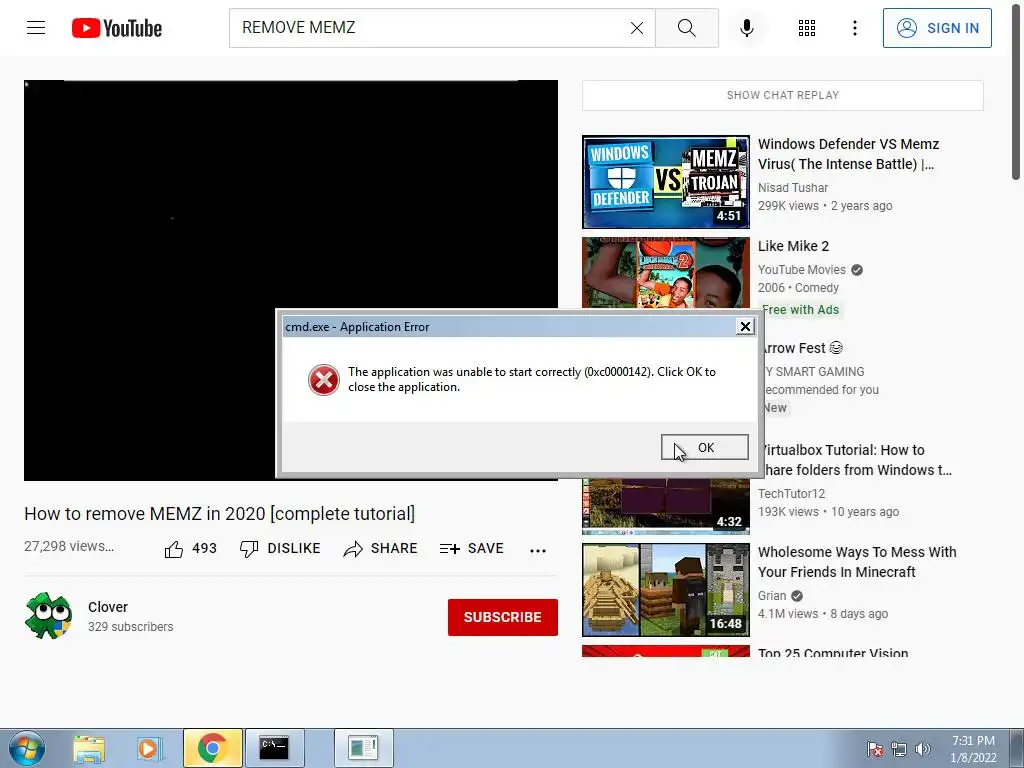Open the YouTube hamburger guide menu
This screenshot has height=768, width=1024.
[x=36, y=27]
